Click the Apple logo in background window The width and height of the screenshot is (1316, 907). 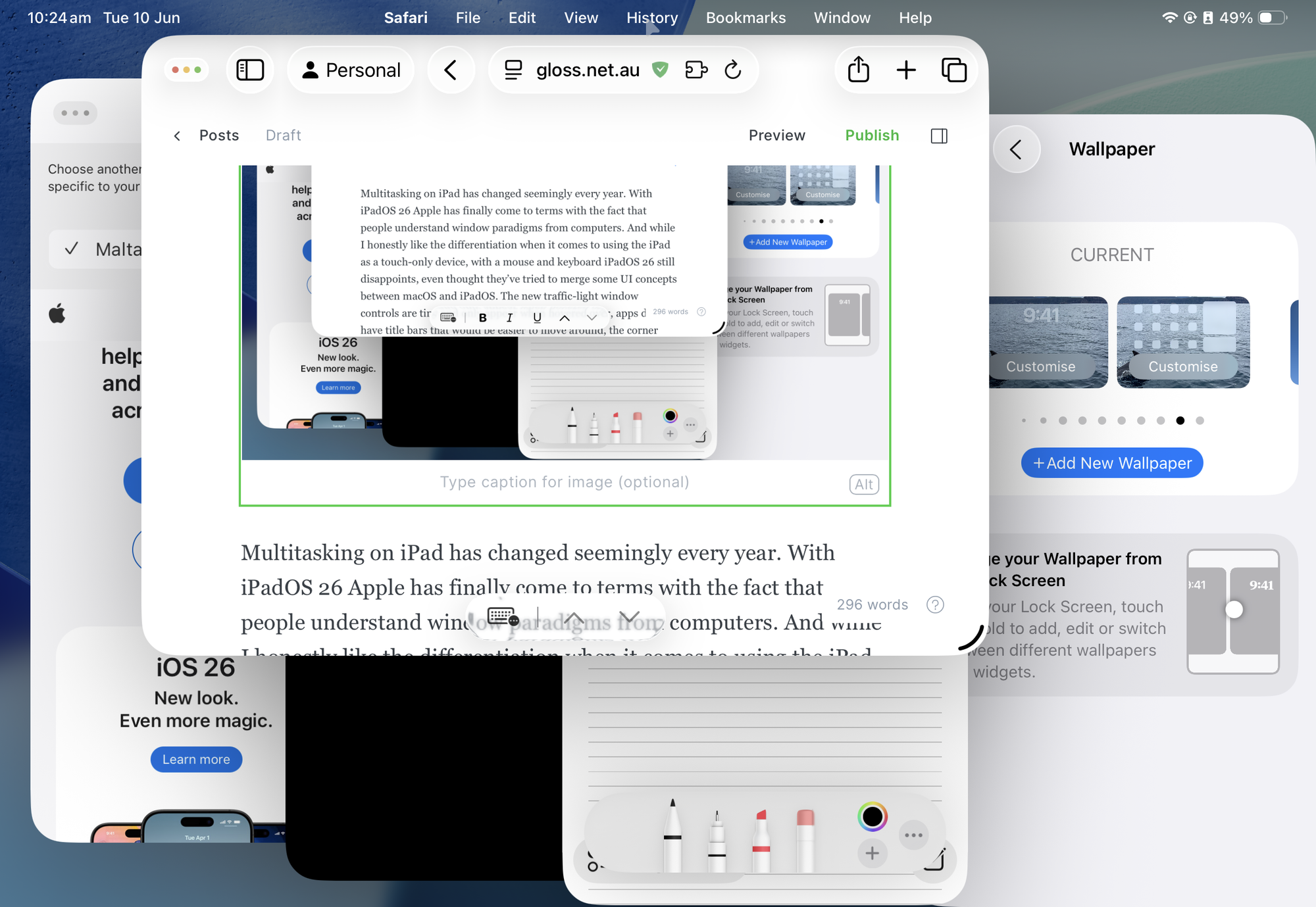pyautogui.click(x=57, y=313)
